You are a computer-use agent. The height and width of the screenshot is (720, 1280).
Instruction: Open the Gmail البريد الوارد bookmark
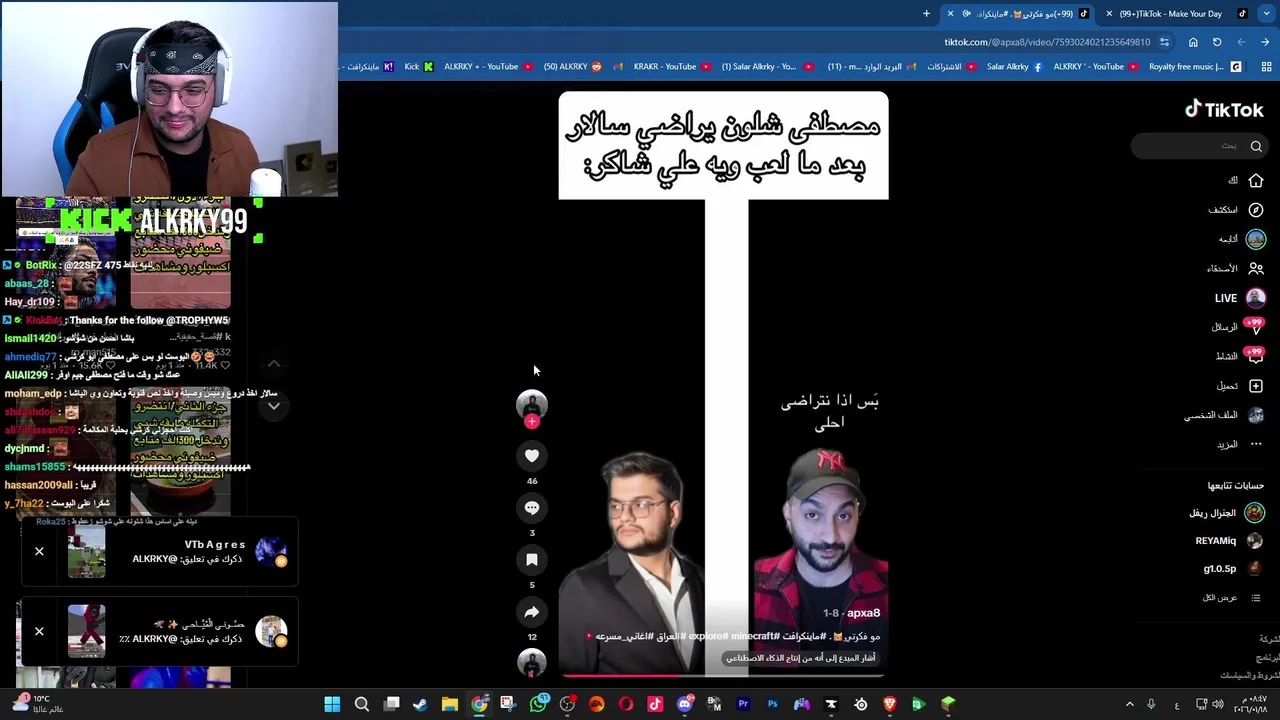pos(872,67)
